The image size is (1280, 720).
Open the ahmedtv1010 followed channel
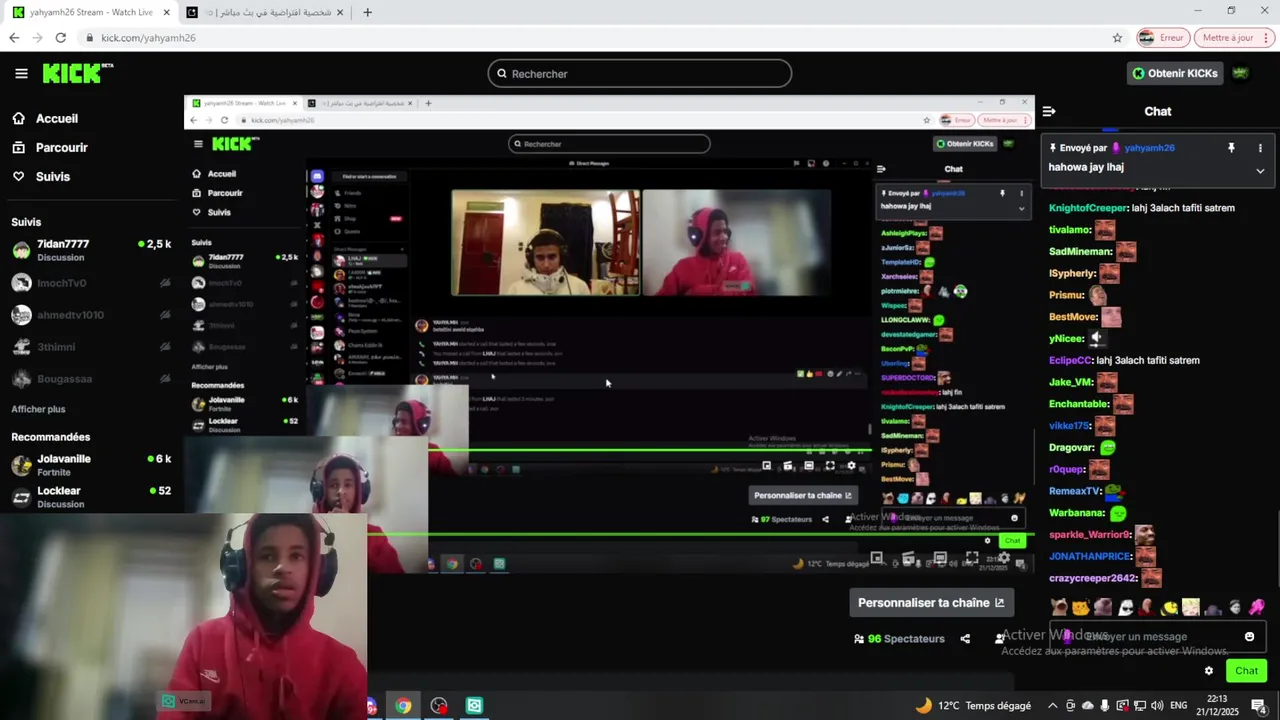pyautogui.click(x=91, y=315)
